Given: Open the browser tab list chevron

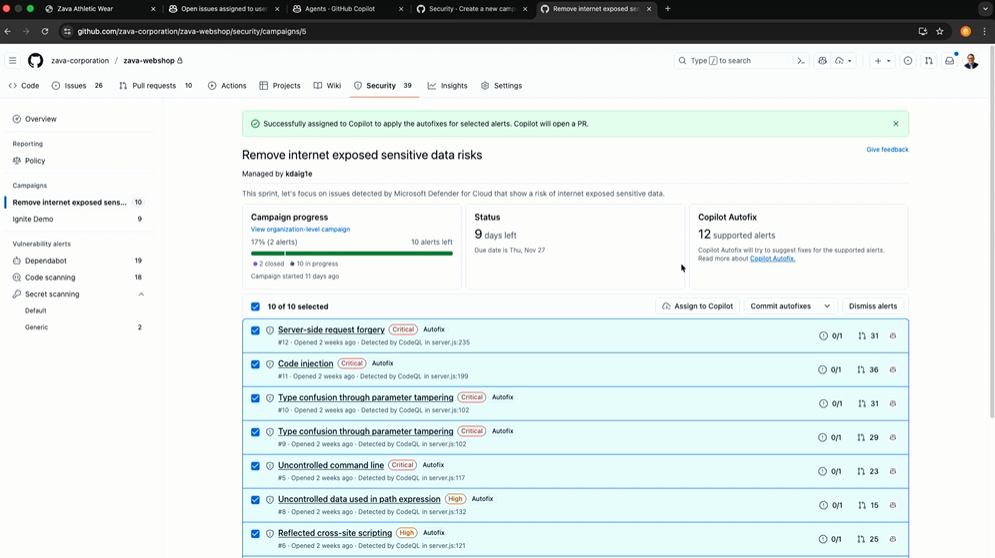Looking at the screenshot, I should (985, 9).
